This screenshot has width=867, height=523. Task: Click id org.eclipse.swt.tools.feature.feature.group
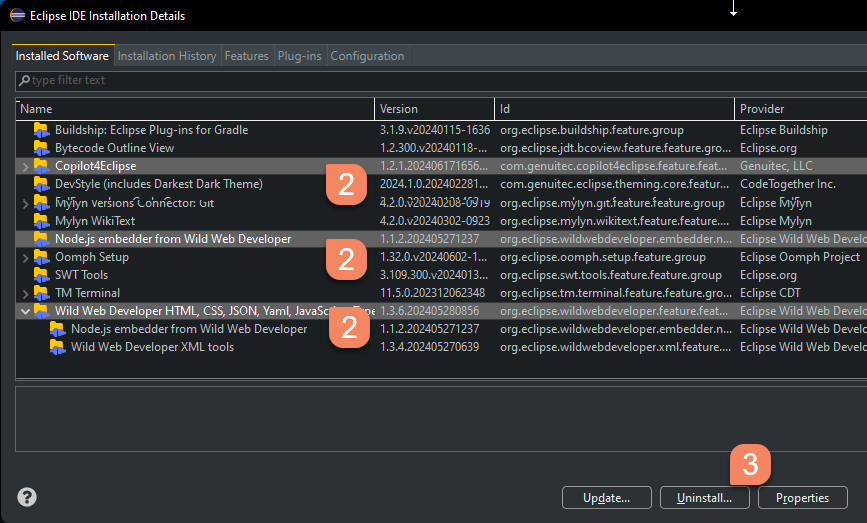click(x=611, y=275)
